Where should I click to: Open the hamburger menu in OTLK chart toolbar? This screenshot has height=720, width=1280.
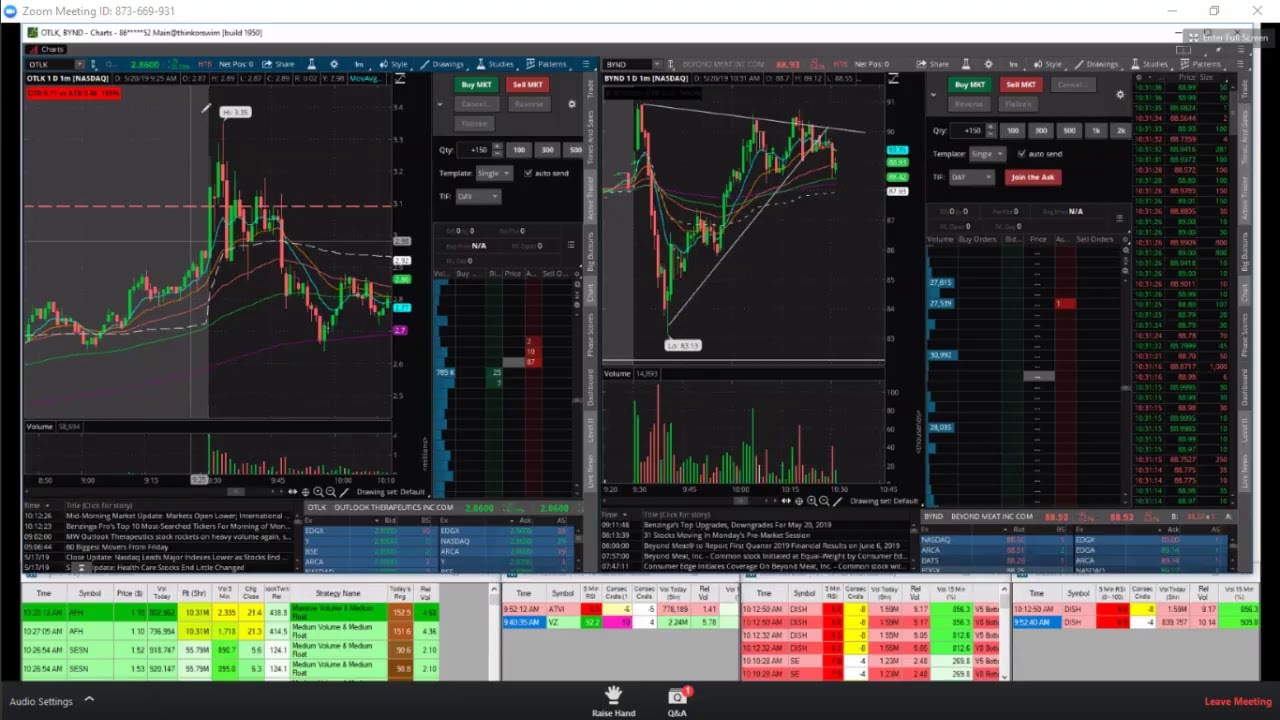tap(586, 64)
